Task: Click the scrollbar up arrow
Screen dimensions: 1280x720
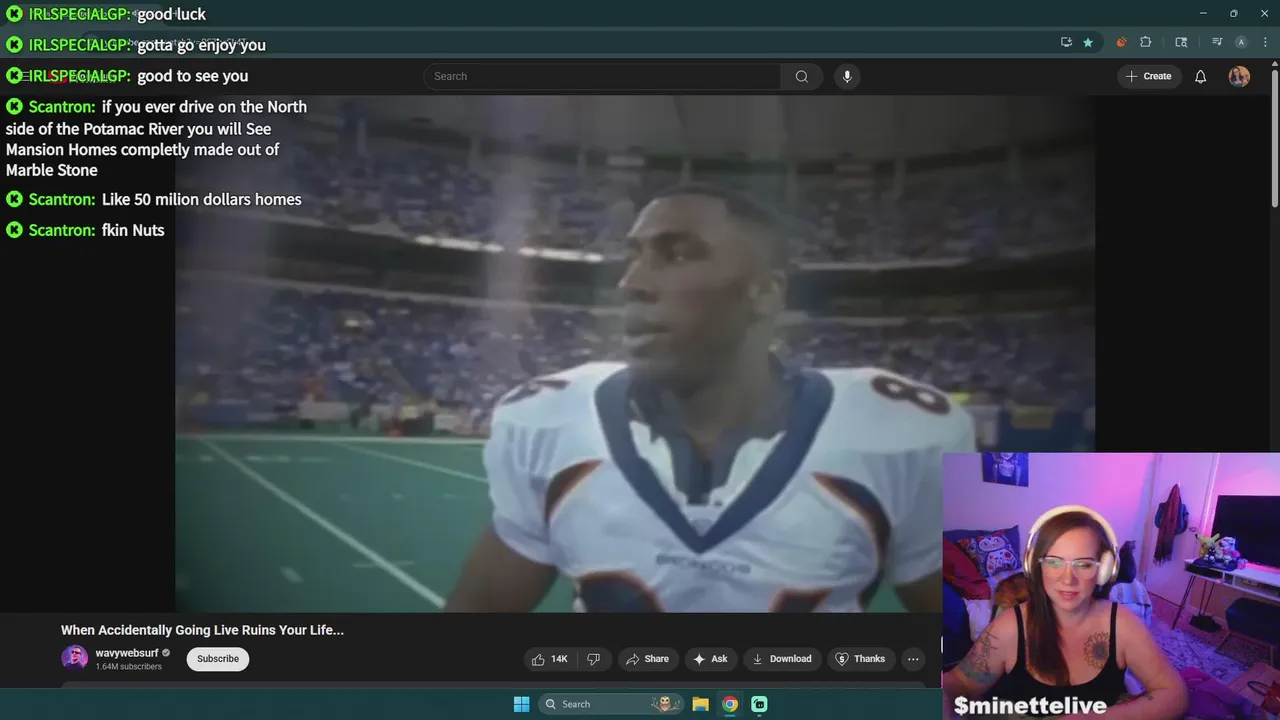Action: [x=1274, y=65]
